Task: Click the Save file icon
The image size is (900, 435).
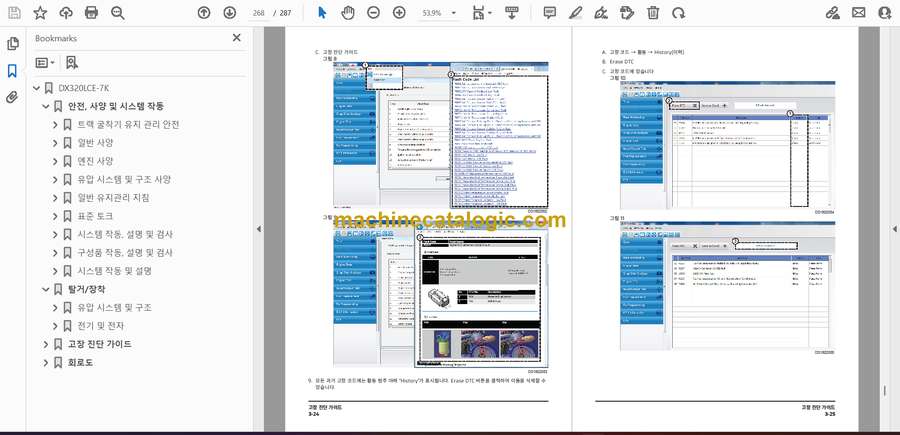Action: [14, 13]
